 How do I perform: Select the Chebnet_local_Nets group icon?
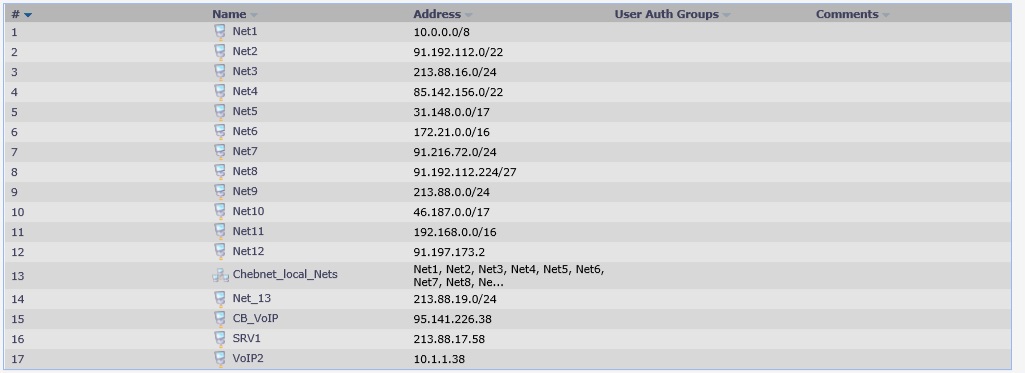click(x=220, y=276)
